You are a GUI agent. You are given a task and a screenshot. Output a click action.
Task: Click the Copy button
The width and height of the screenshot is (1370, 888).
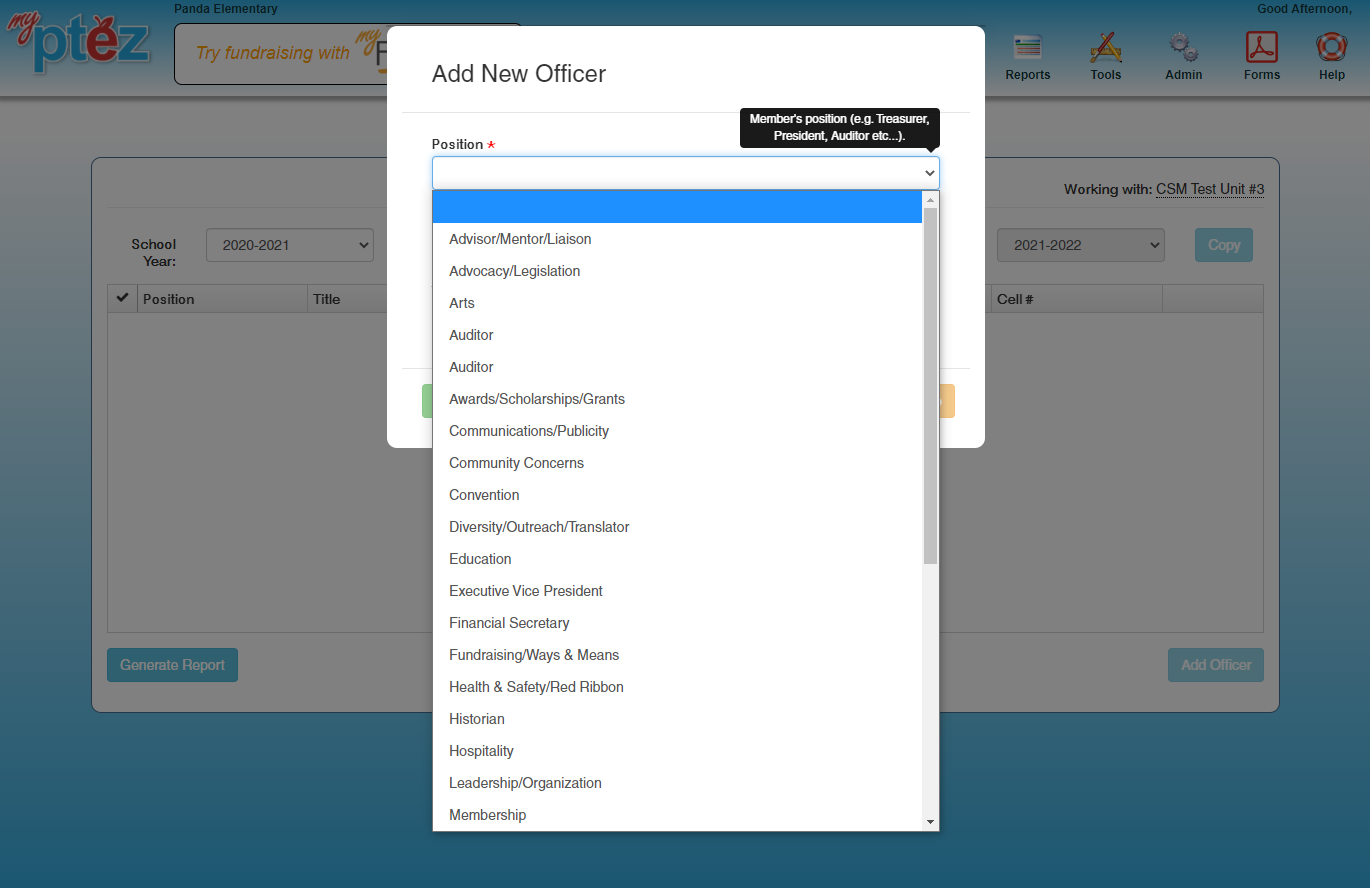tap(1223, 245)
